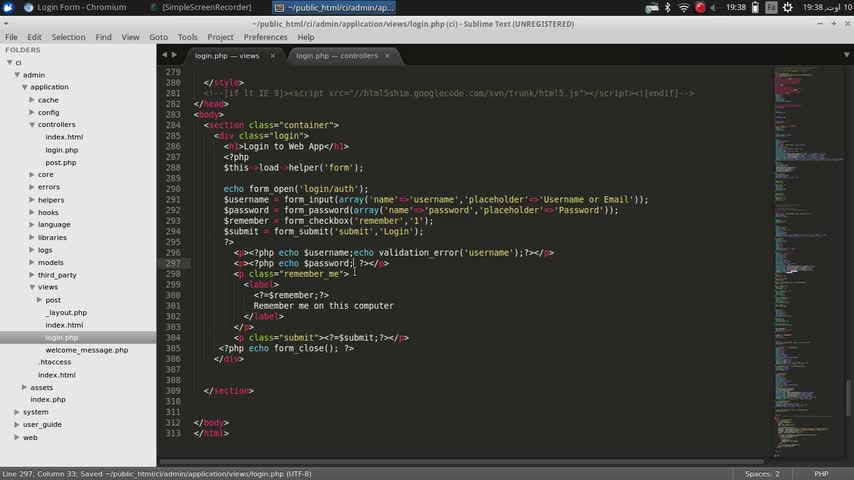Collapse the controllers folder
The height and width of the screenshot is (480, 854).
(32, 124)
